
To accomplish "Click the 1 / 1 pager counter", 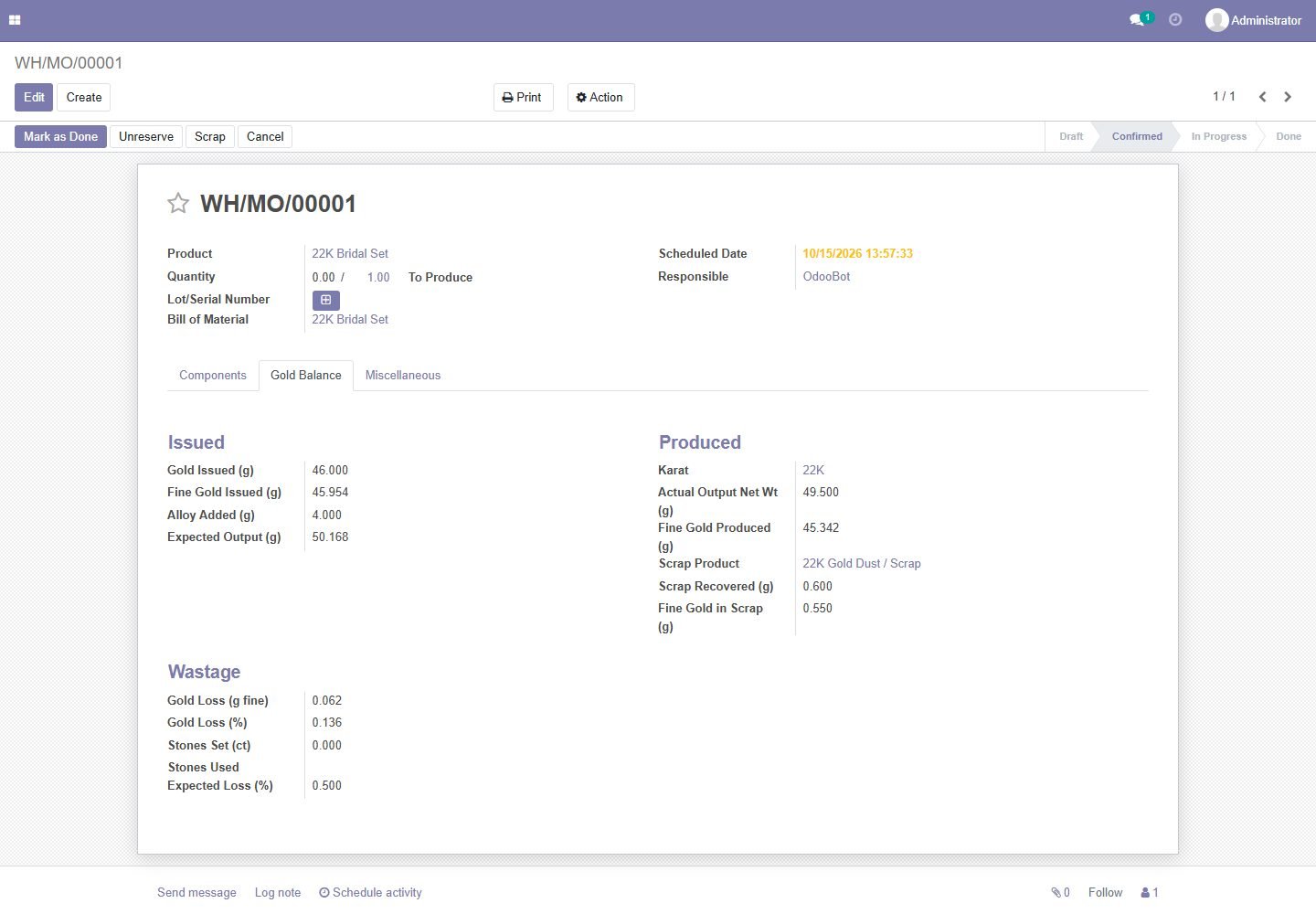I will click(1224, 97).
